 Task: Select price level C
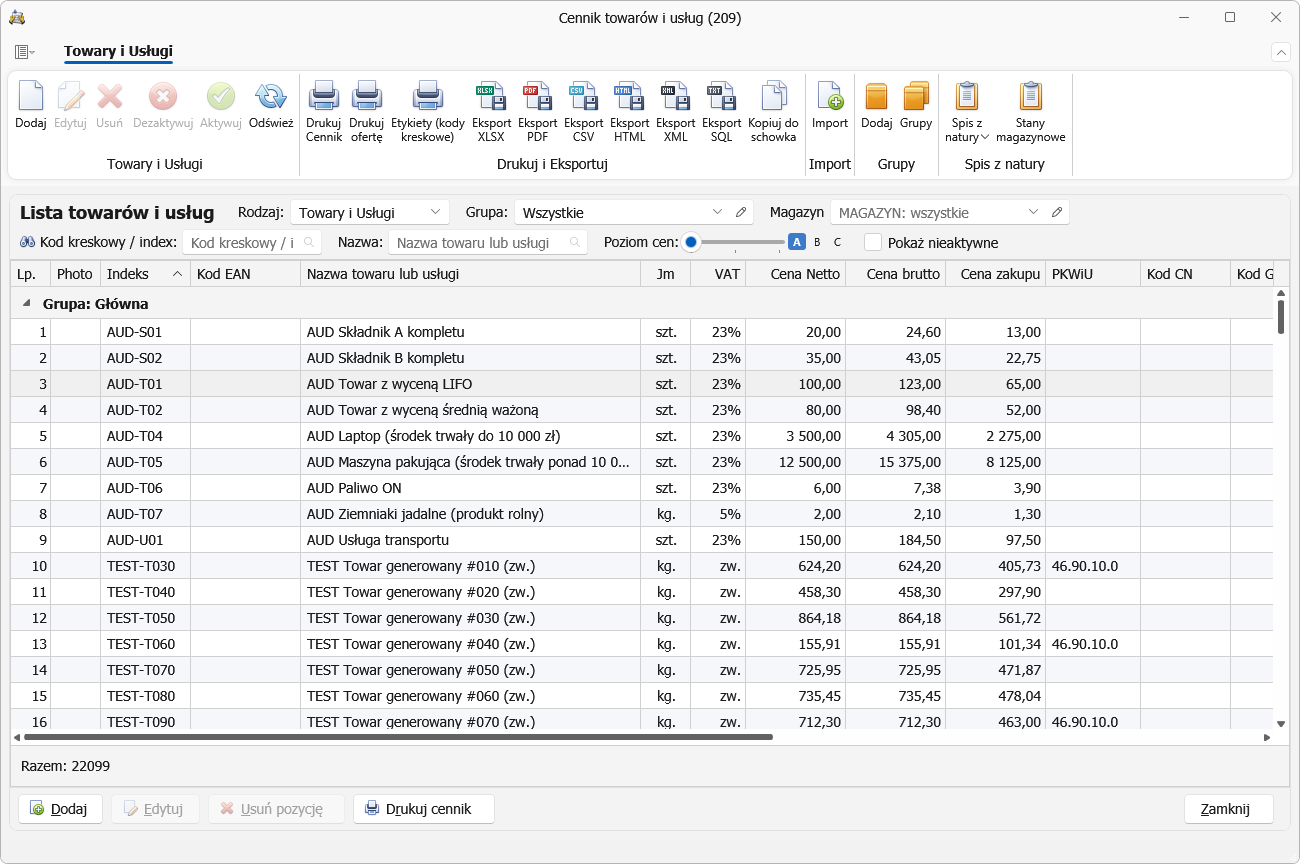[x=838, y=242]
